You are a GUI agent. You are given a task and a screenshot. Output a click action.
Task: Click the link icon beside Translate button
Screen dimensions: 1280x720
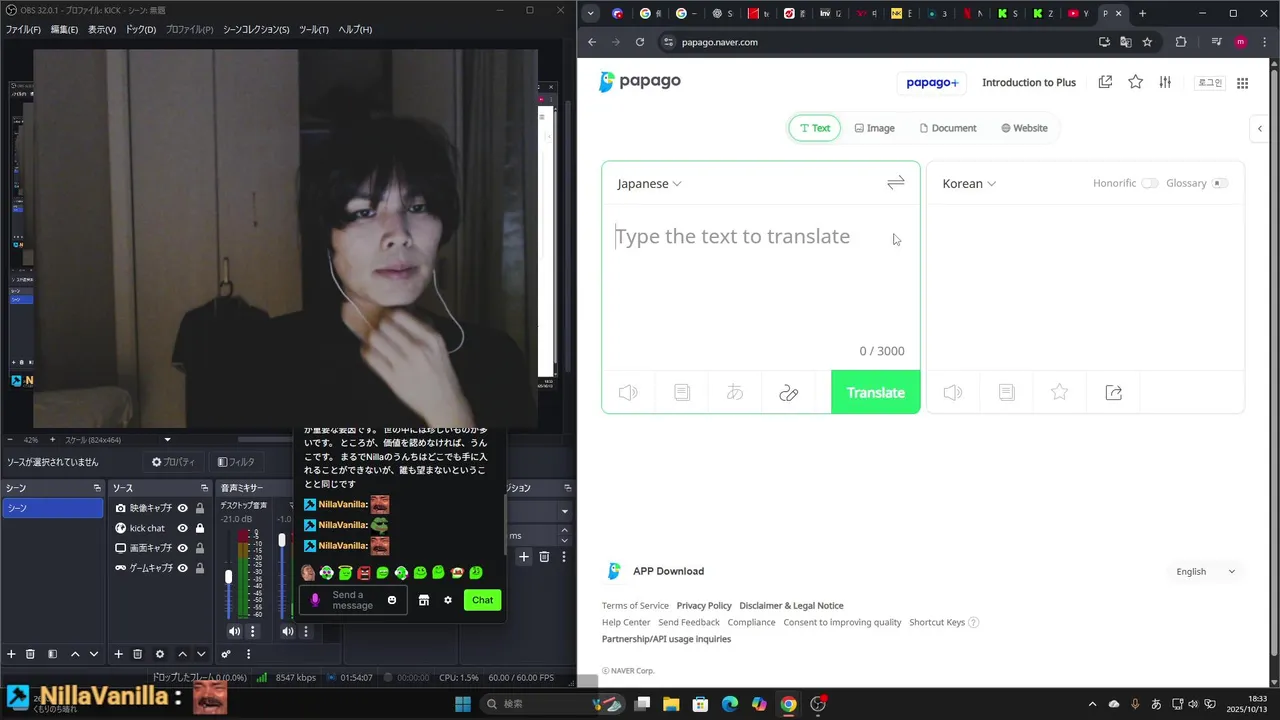pyautogui.click(x=788, y=393)
